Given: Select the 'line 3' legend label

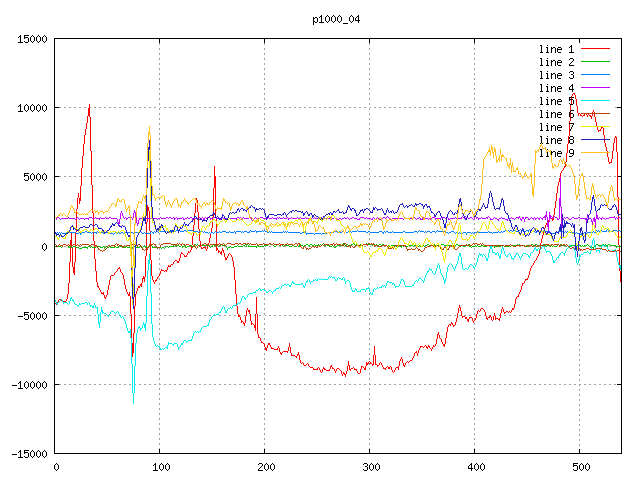Looking at the screenshot, I should click(x=556, y=75).
